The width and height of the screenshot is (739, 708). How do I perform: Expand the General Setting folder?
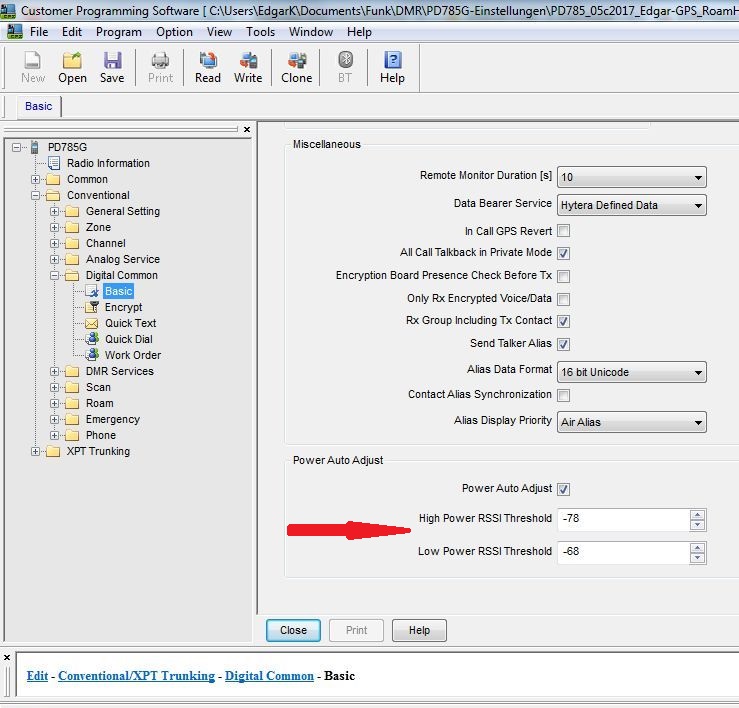pos(54,211)
